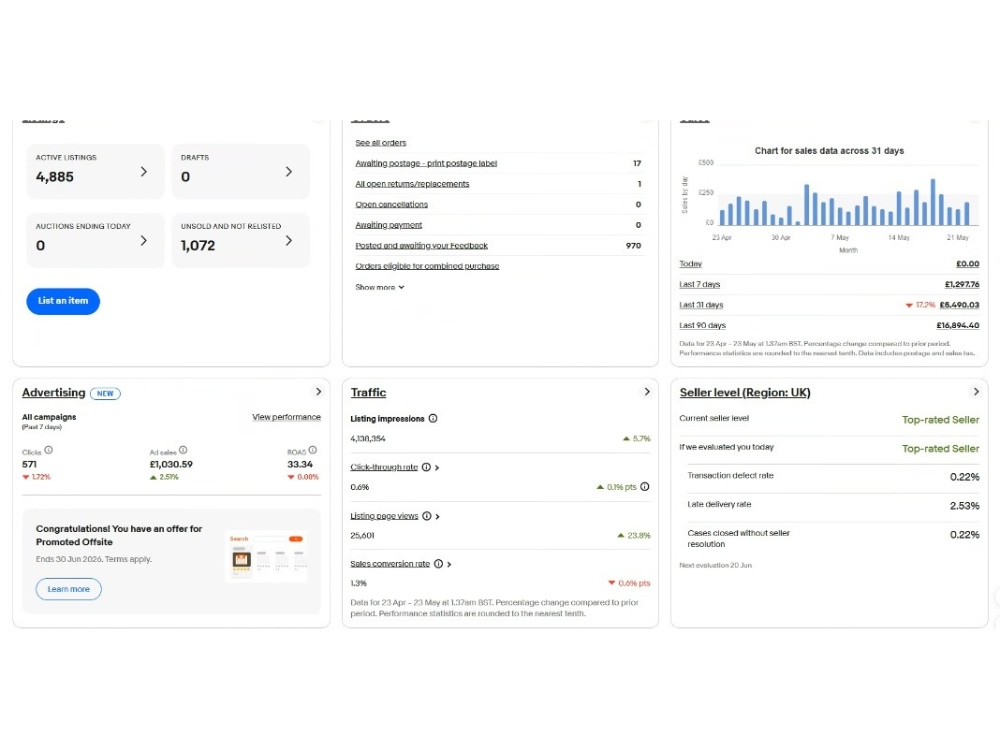Screen dimensions: 1000x750
Task: Click Learn more about Promoted Offsite
Action: 69,589
